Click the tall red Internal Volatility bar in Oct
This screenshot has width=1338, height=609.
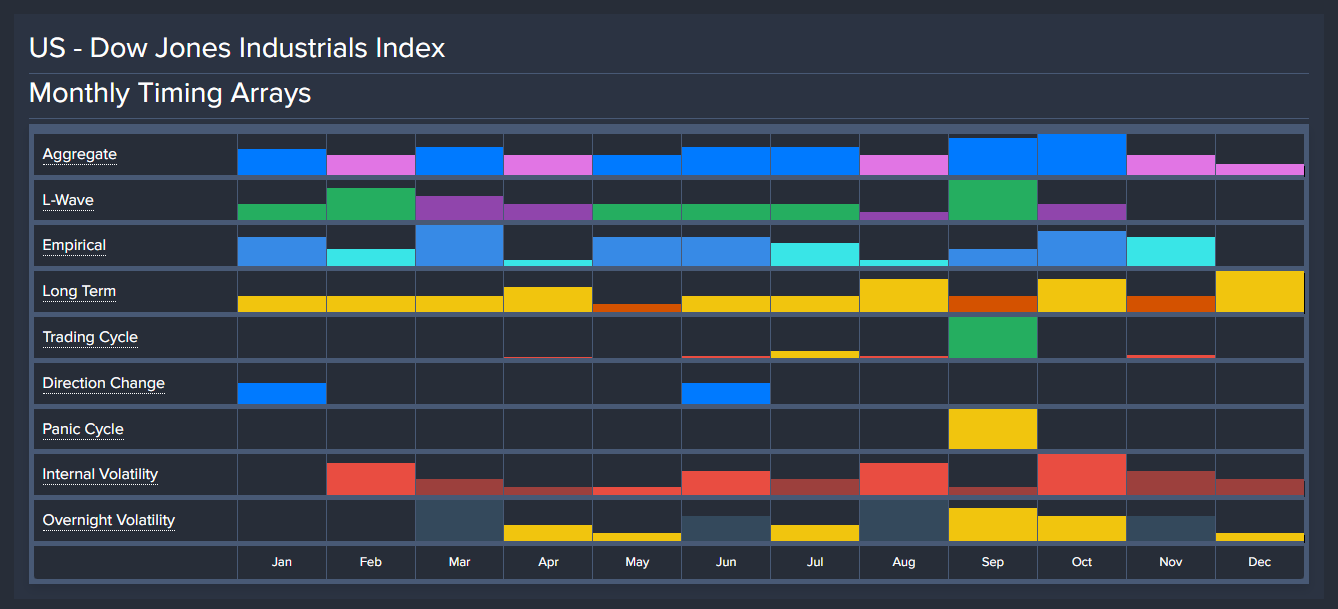pos(1082,474)
